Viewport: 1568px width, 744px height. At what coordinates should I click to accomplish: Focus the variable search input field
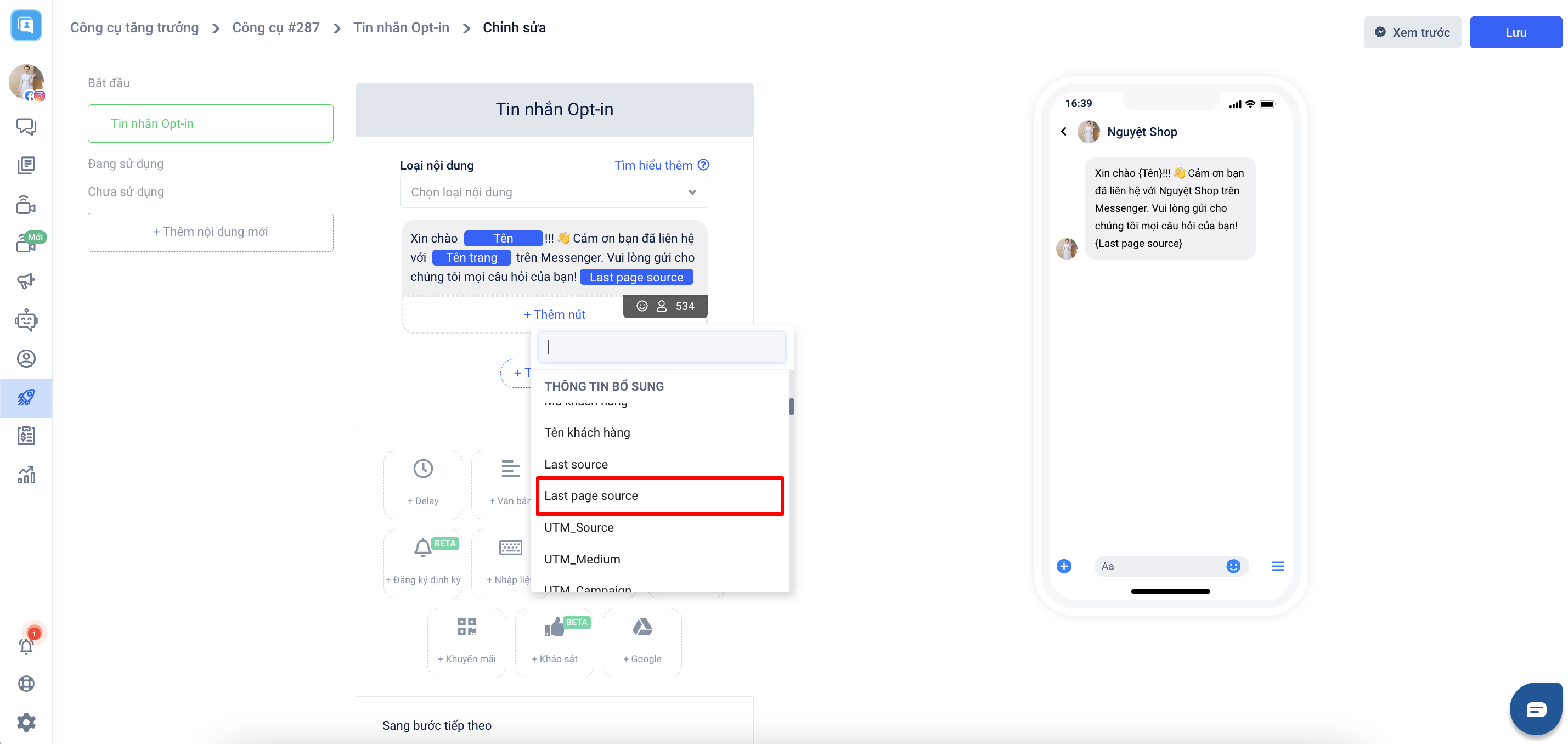(x=662, y=347)
